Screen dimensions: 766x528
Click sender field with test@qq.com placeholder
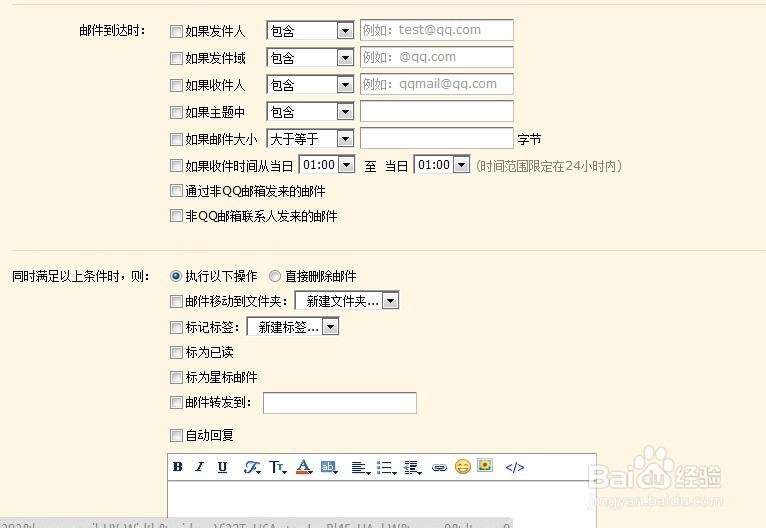pyautogui.click(x=437, y=30)
